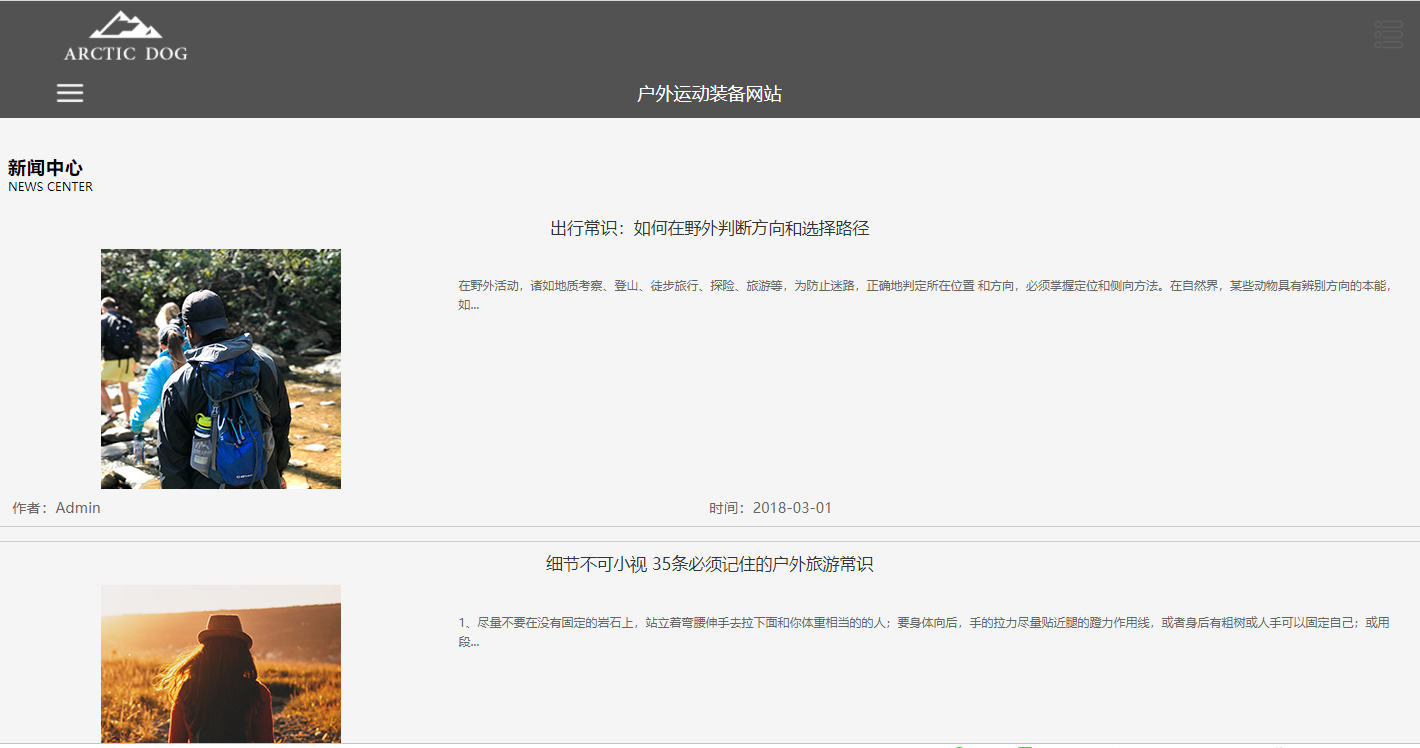1420x748 pixels.
Task: Open article 细节不可小视 35条必须记住的户外旅游常识
Action: tap(709, 565)
